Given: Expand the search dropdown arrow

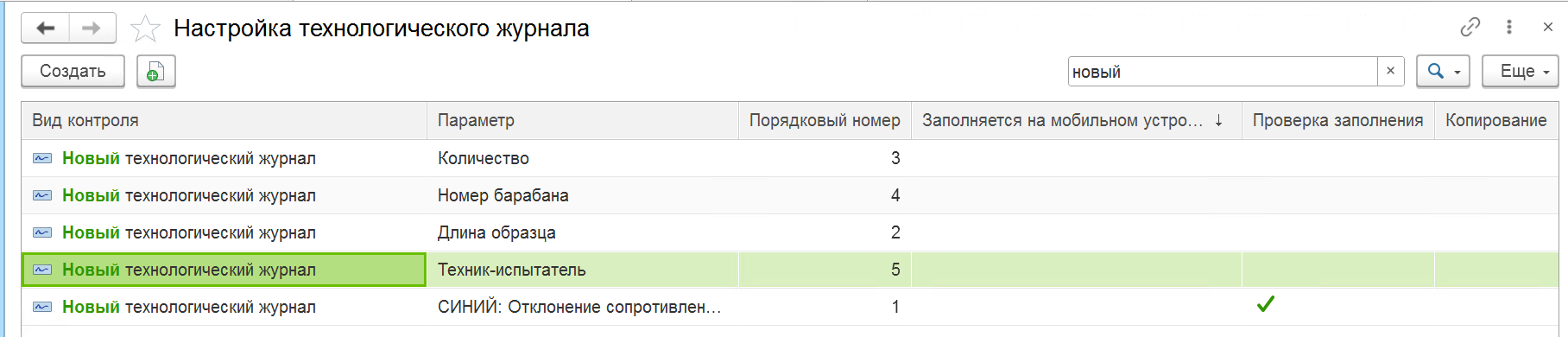Looking at the screenshot, I should pyautogui.click(x=1457, y=73).
